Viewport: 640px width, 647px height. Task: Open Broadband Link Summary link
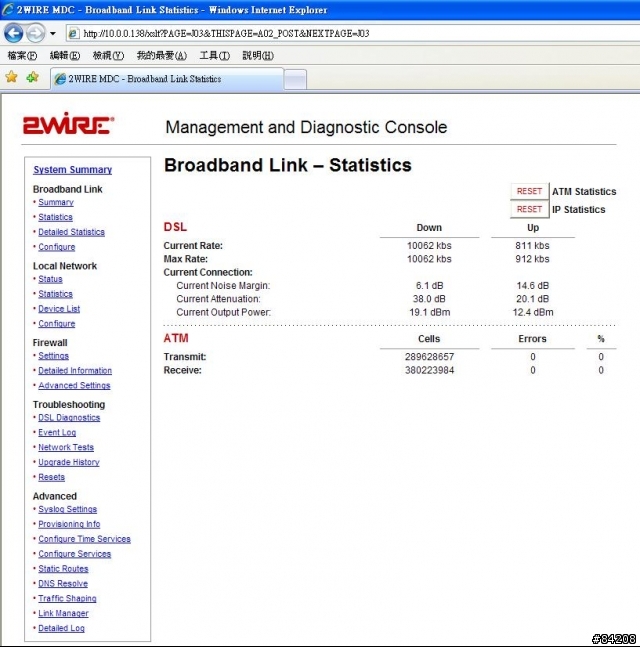pyautogui.click(x=56, y=202)
